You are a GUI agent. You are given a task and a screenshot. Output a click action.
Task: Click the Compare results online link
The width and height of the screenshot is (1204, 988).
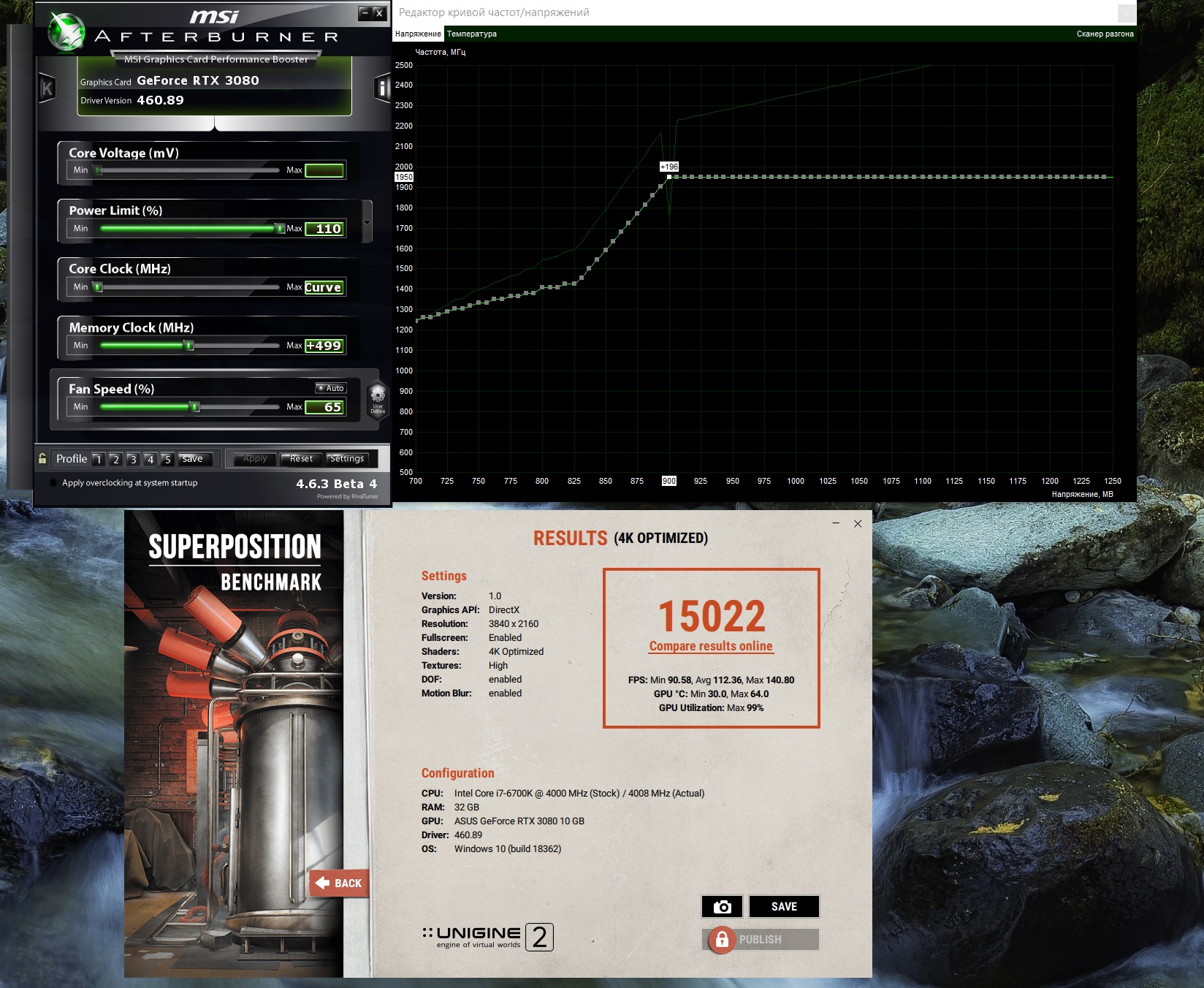[711, 646]
